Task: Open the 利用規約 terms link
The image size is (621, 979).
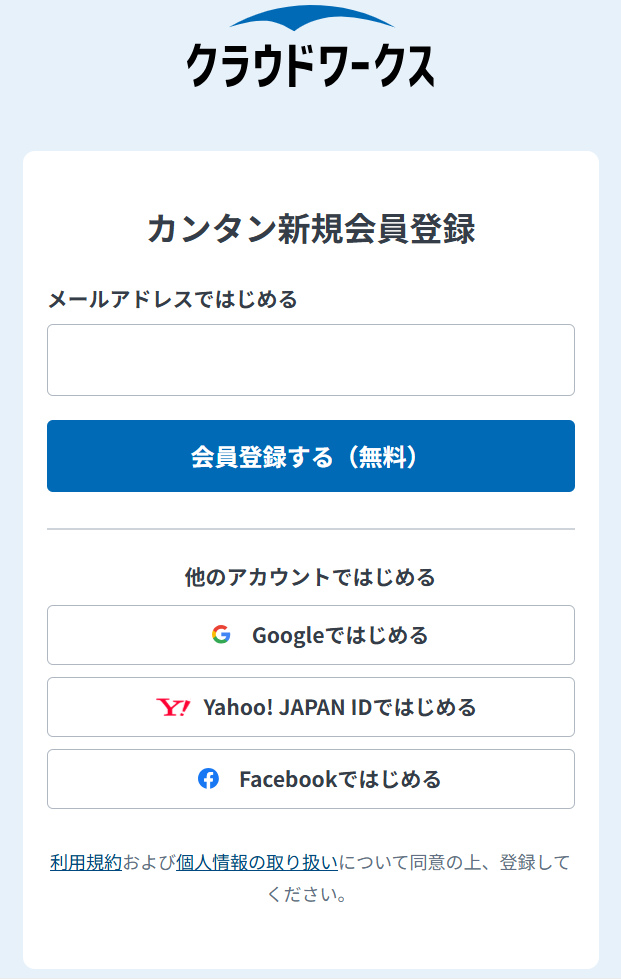Action: point(86,862)
